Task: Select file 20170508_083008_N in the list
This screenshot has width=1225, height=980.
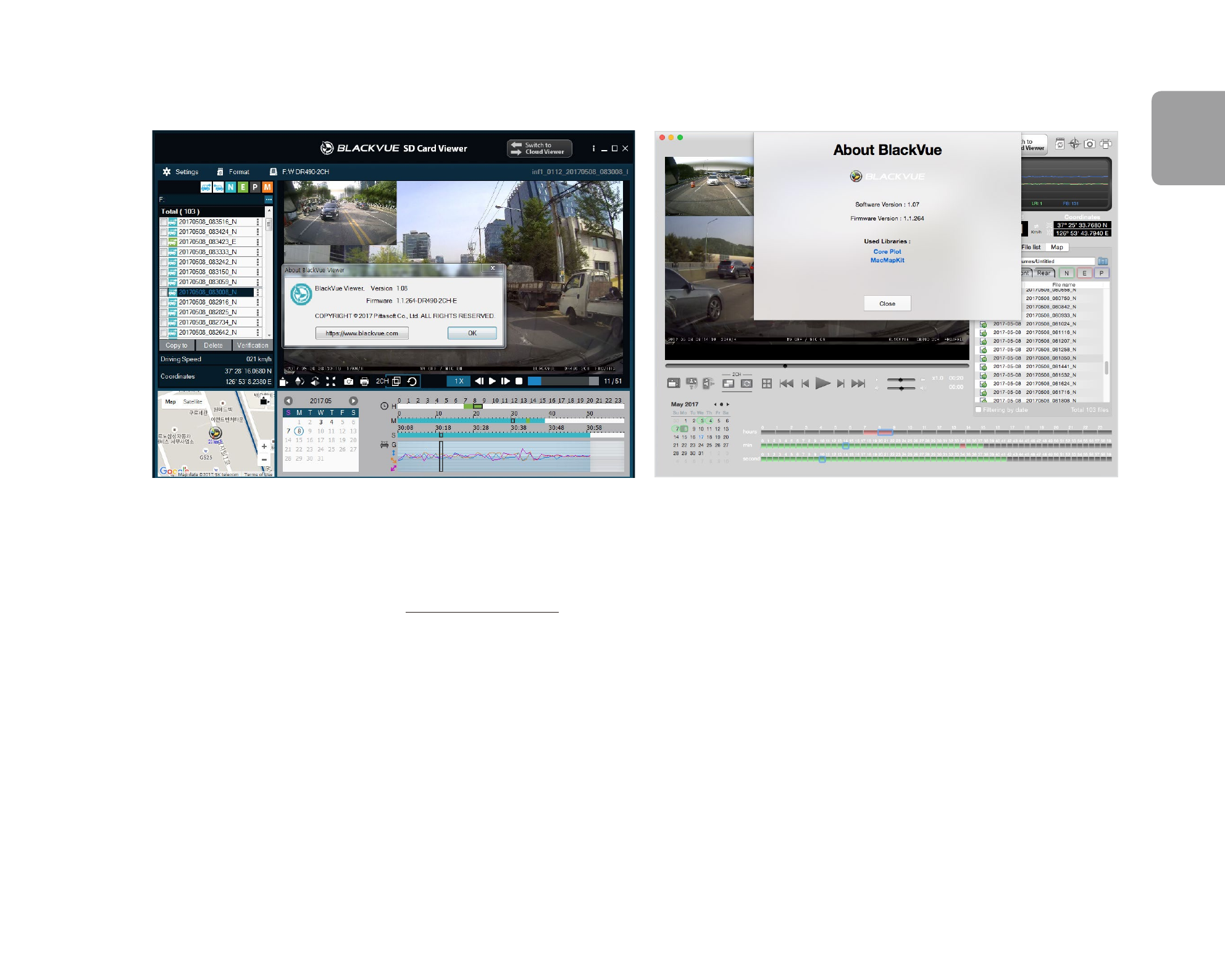Action: pyautogui.click(x=207, y=292)
